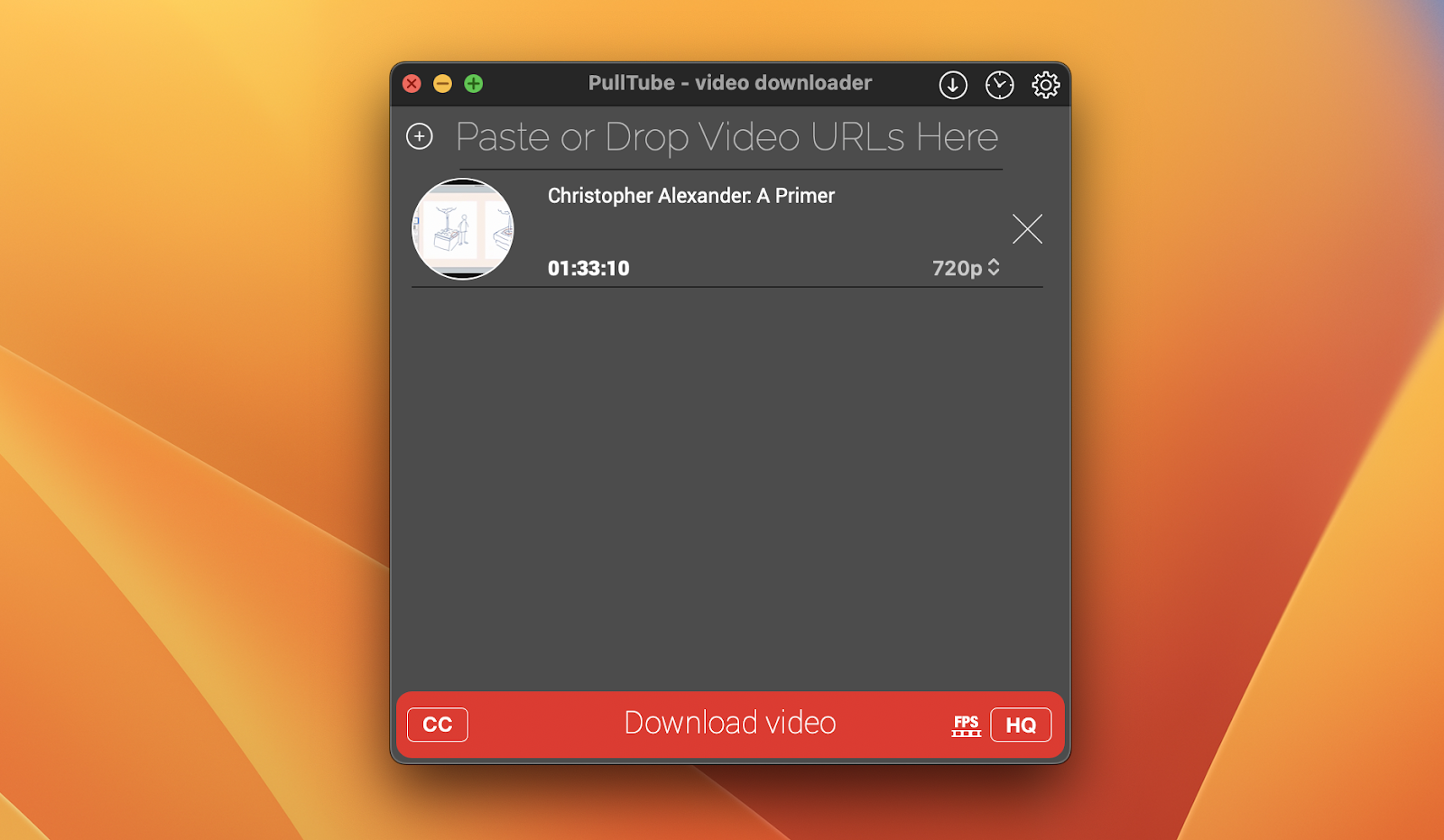Open the downloads list arrow icon
Image resolution: width=1444 pixels, height=840 pixels.
coord(953,85)
